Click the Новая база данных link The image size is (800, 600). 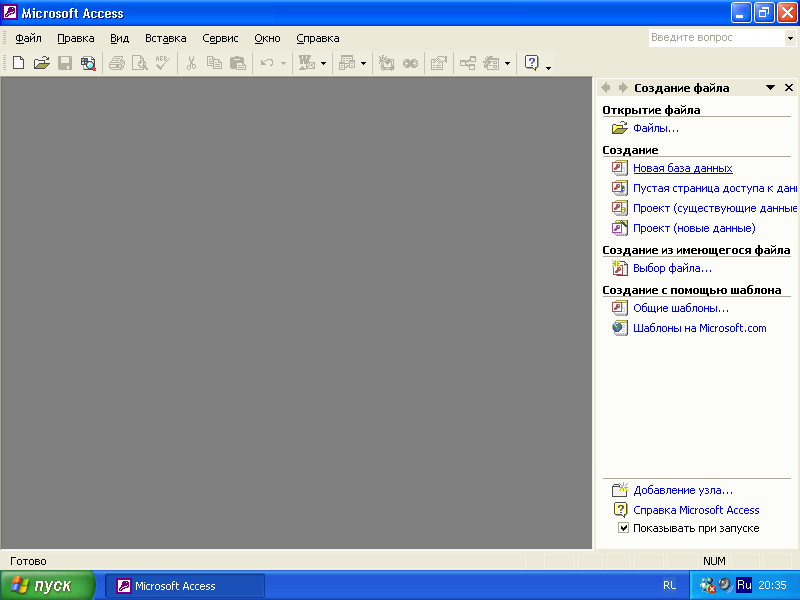coord(683,168)
